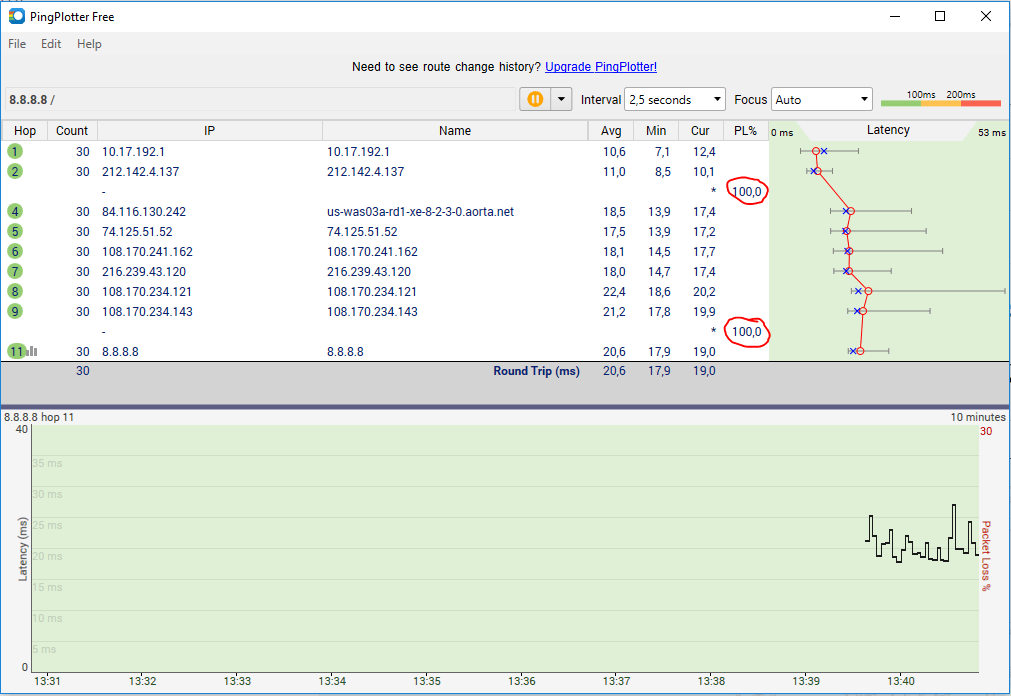Click the 22,4 average latency for hop 8
Screen dimensions: 1011x696
pos(614,292)
